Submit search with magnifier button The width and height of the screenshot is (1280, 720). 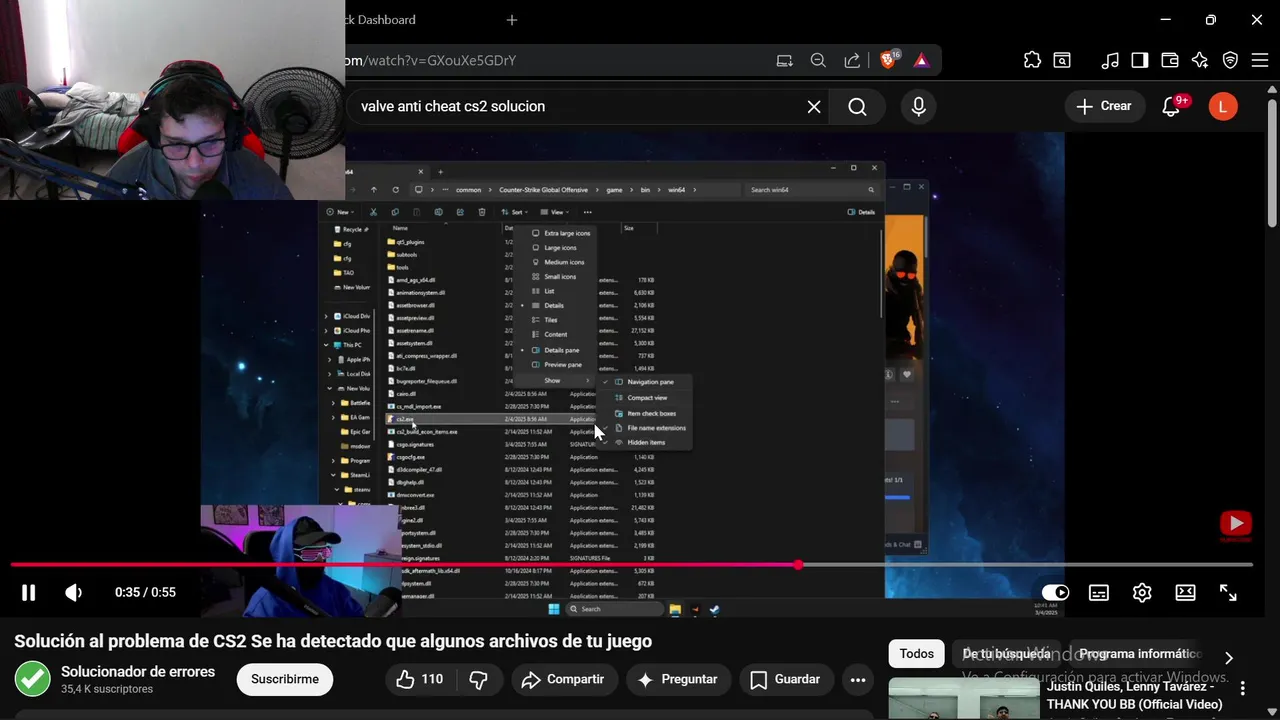(857, 107)
